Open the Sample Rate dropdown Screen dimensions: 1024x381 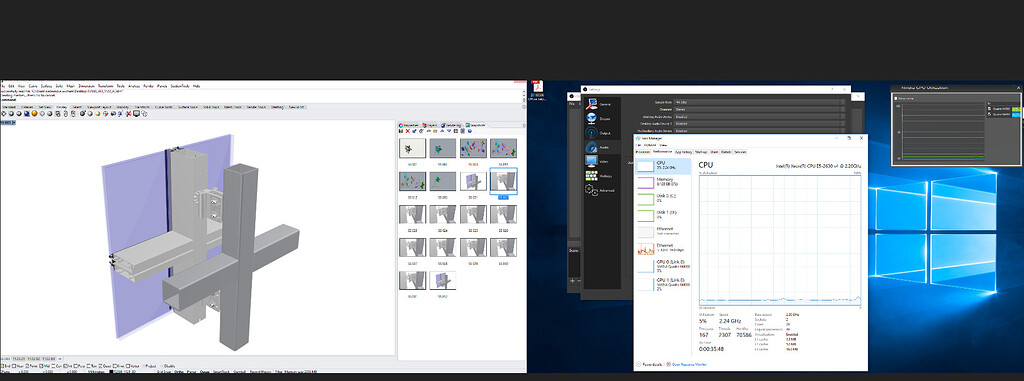pyautogui.click(x=760, y=102)
